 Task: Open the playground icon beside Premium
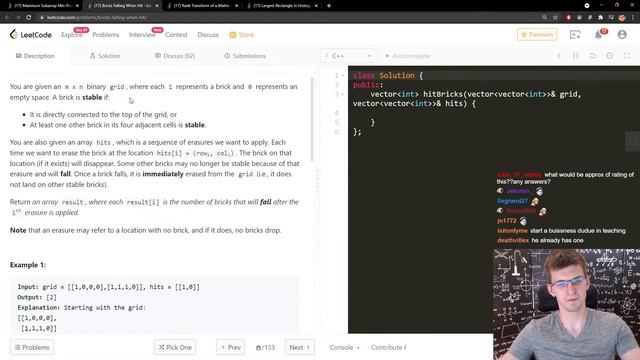575,35
